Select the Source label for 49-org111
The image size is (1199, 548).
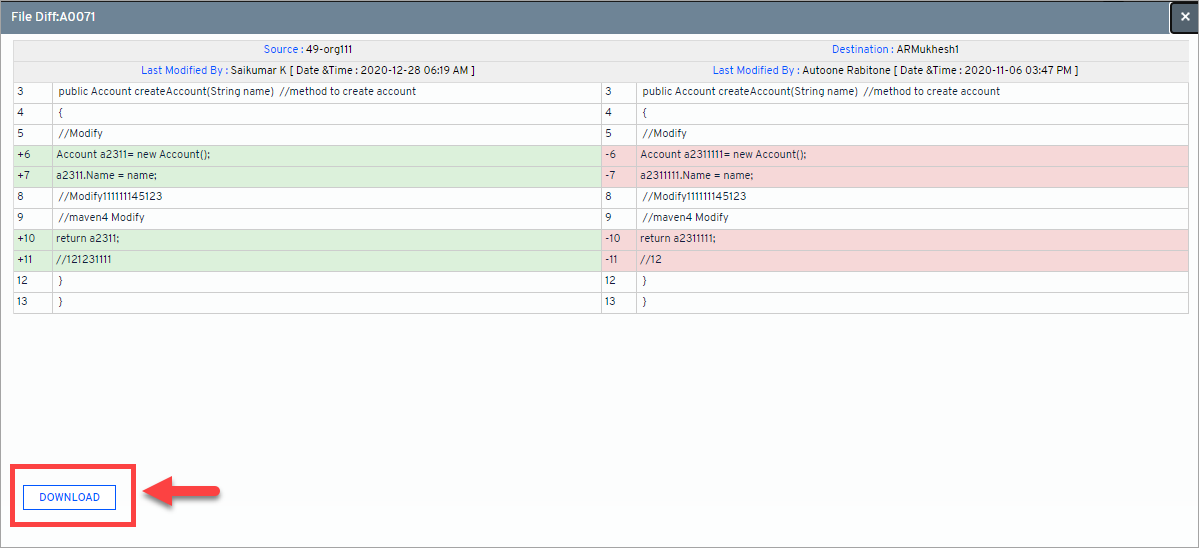pos(281,49)
